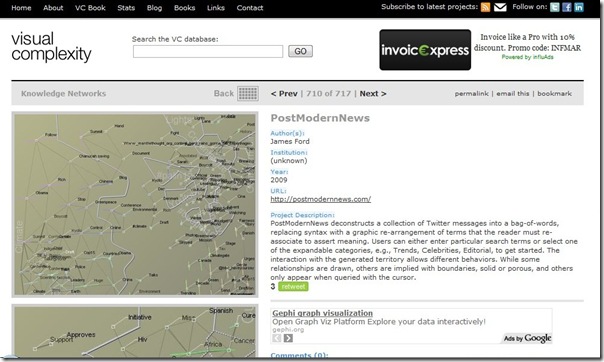
Task: Click the email subscription envelope icon
Action: (x=500, y=7)
